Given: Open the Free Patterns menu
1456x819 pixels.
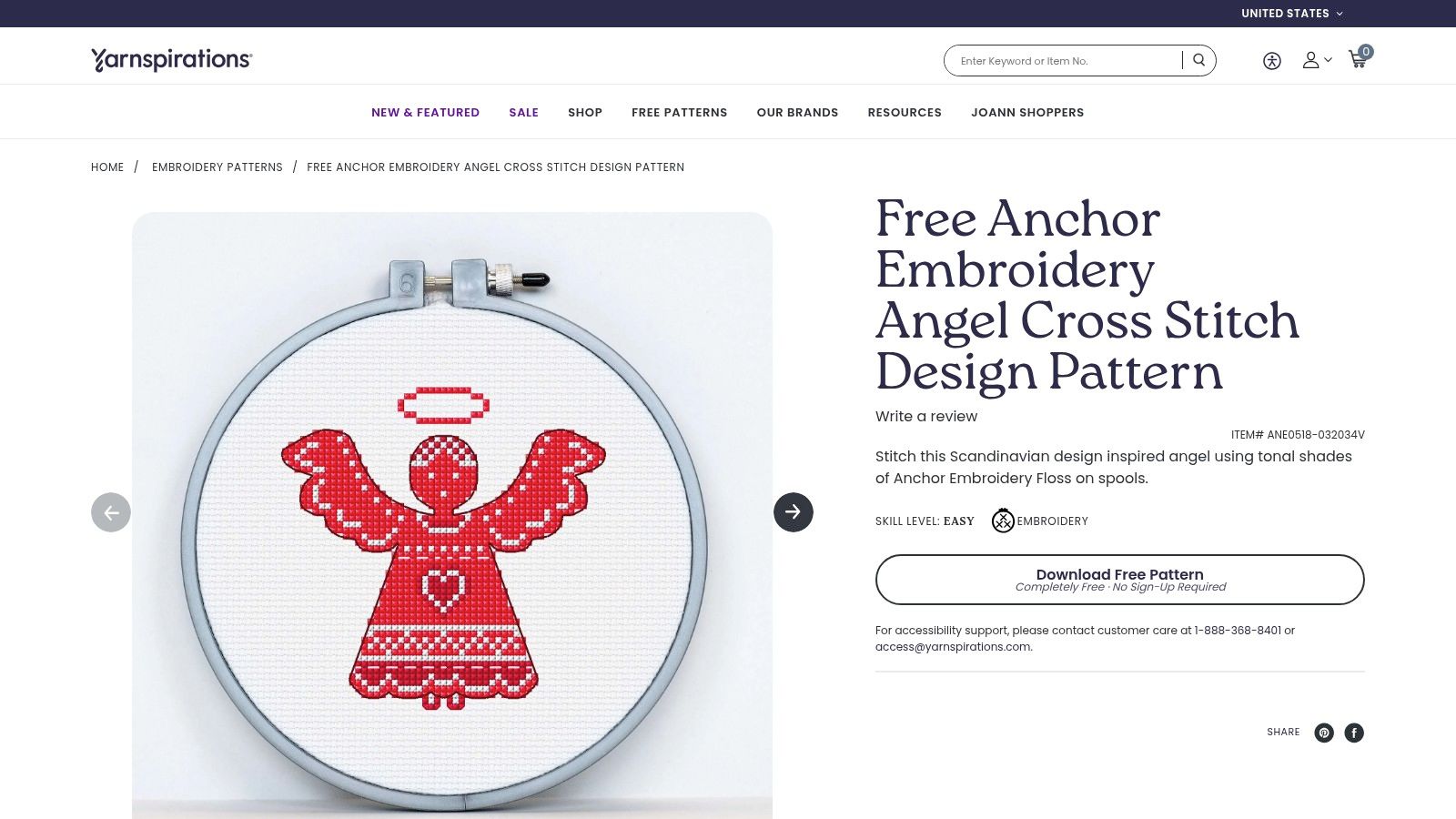Looking at the screenshot, I should tap(680, 113).
